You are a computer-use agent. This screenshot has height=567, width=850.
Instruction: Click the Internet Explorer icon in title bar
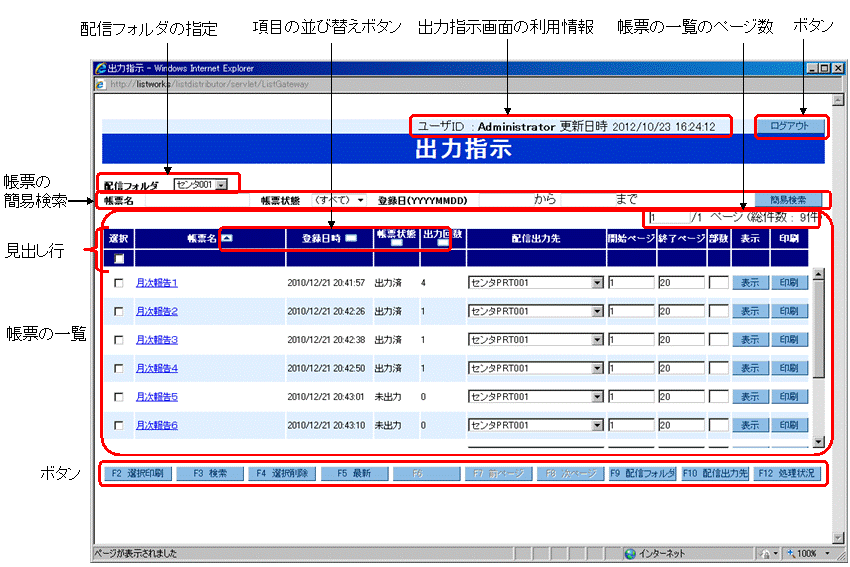click(100, 68)
